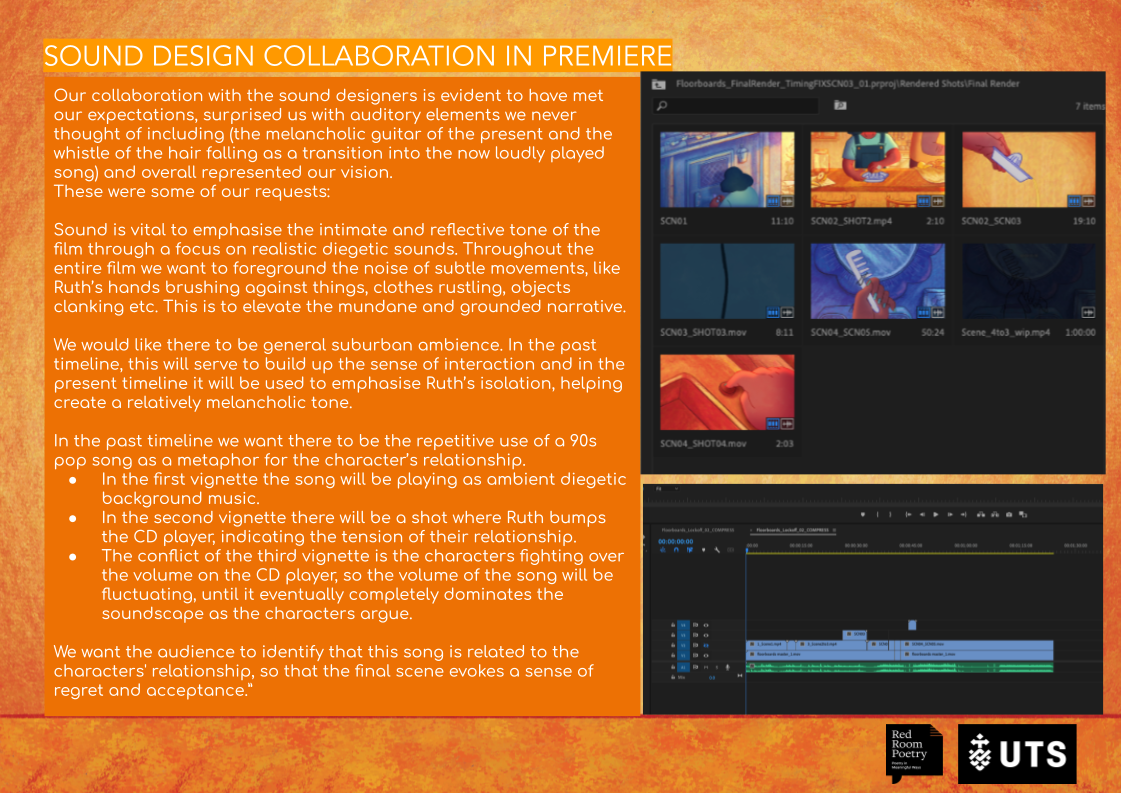This screenshot has width=1121, height=793.
Task: Click the new bin folder icon beside search
Action: click(840, 105)
